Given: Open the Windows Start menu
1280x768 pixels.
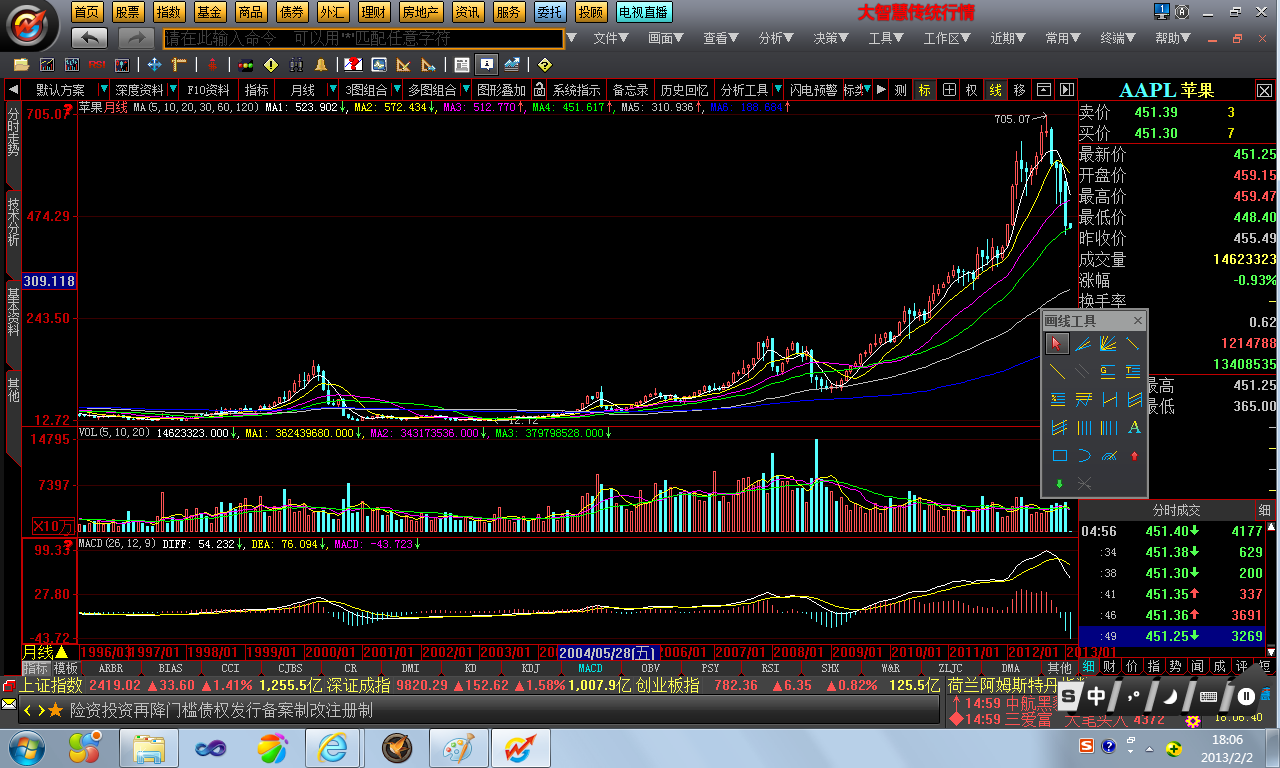Looking at the screenshot, I should coord(26,748).
